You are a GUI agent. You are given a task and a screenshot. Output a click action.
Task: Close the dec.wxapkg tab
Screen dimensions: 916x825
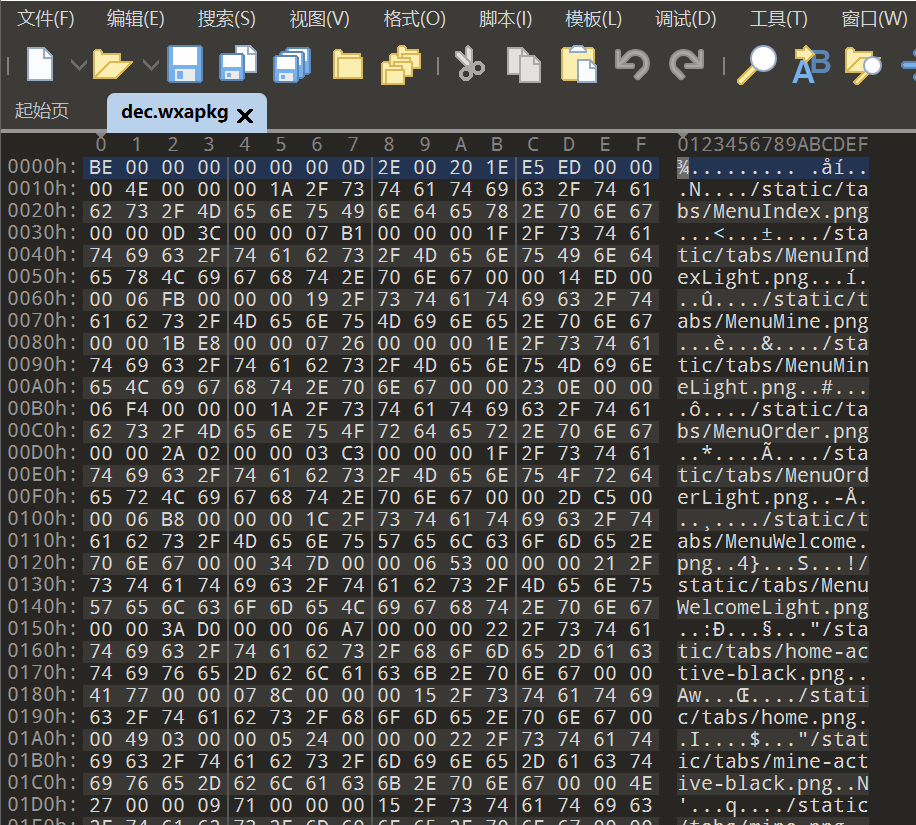[x=245, y=115]
